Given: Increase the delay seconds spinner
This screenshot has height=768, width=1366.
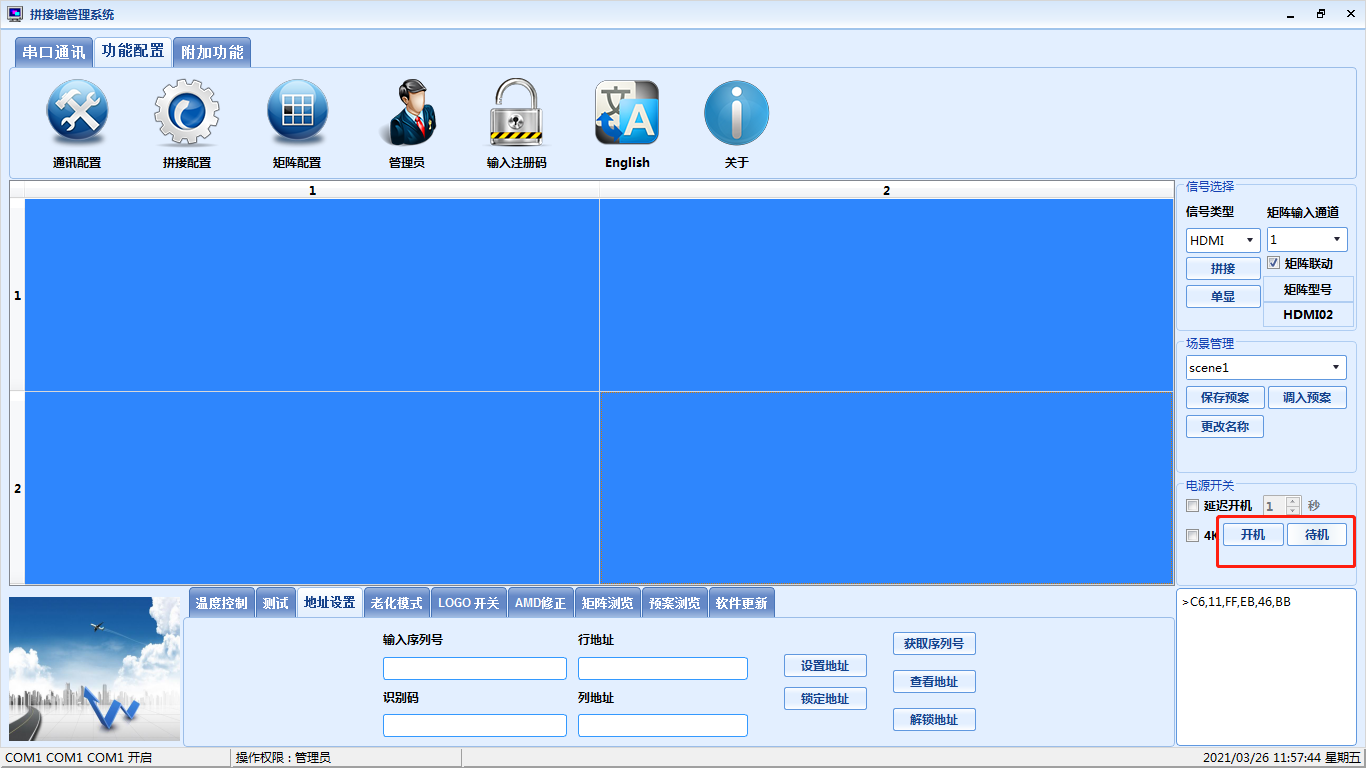Looking at the screenshot, I should coord(1292,501).
